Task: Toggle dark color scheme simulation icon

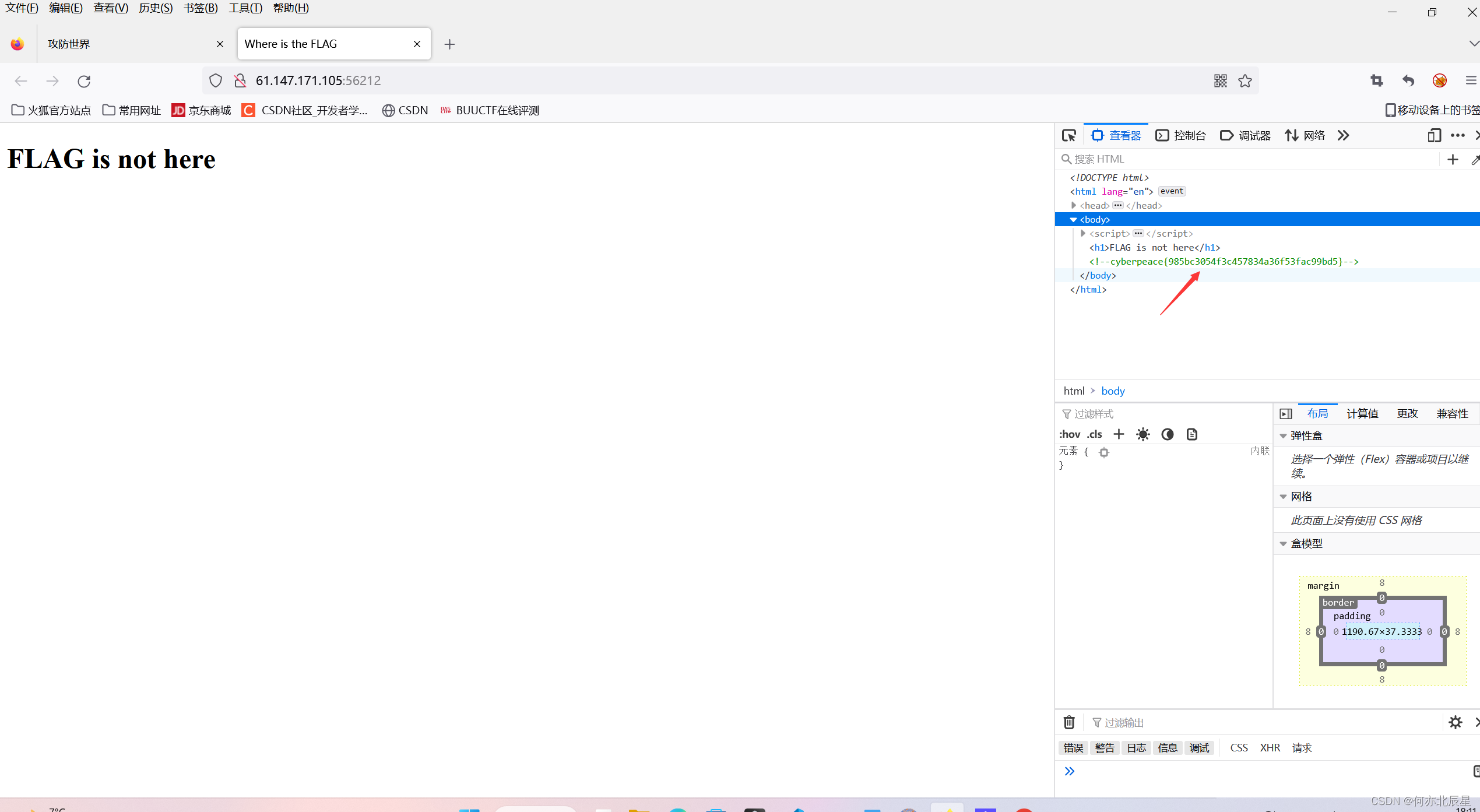Action: click(x=1168, y=434)
